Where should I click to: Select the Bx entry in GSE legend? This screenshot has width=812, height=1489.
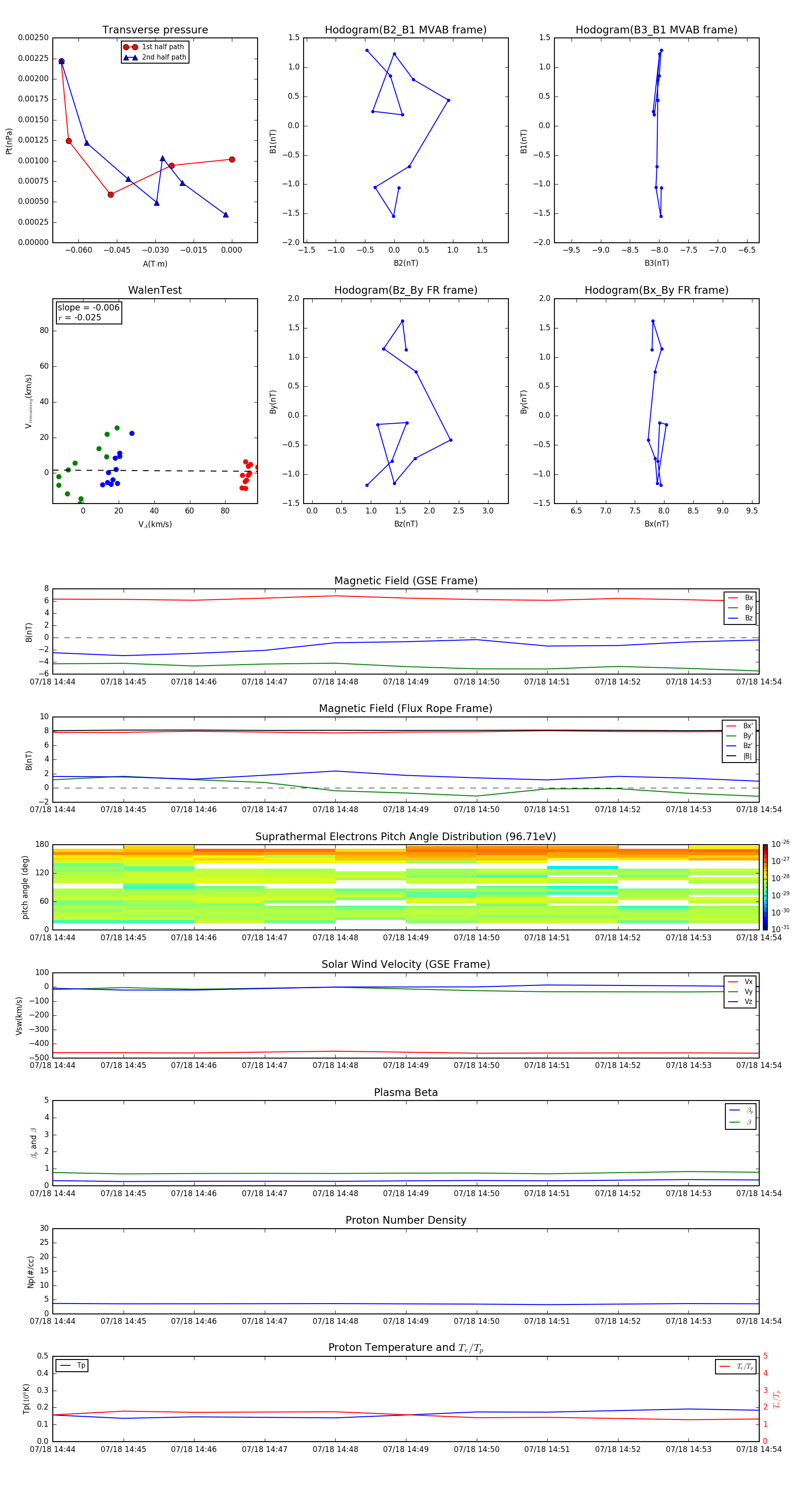740,598
